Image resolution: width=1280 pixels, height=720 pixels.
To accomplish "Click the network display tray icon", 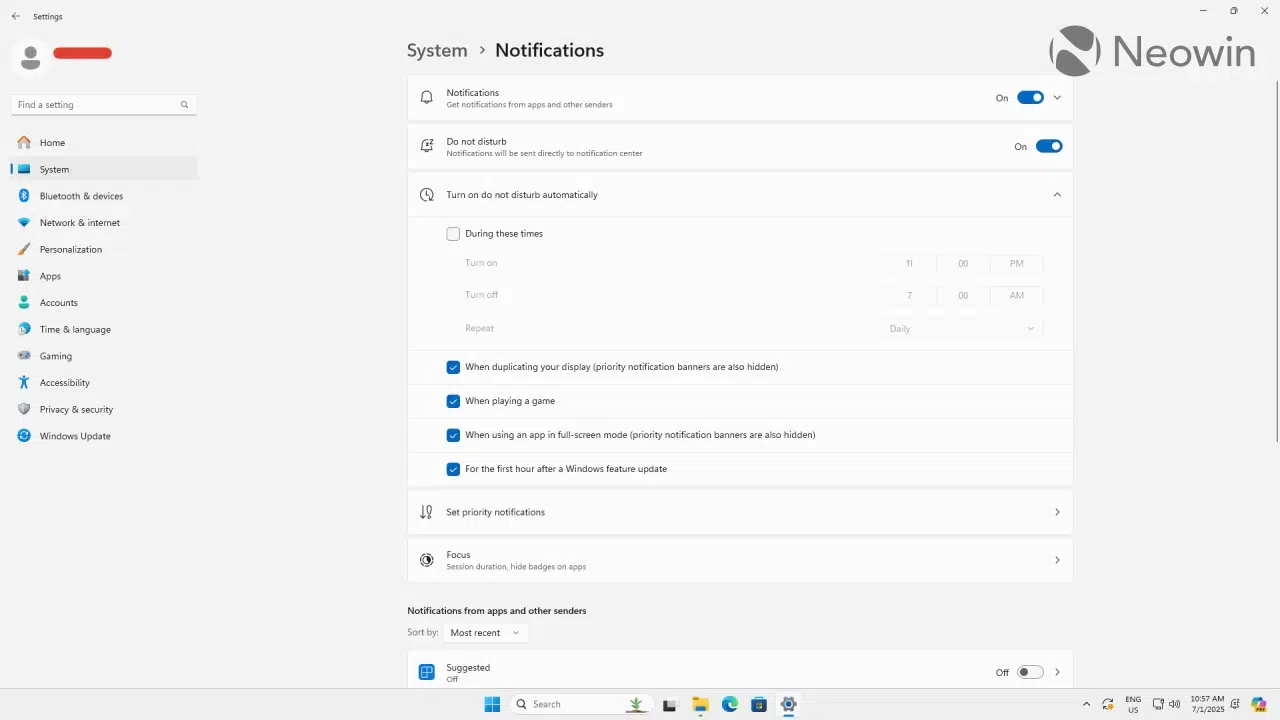I will coord(1158,704).
